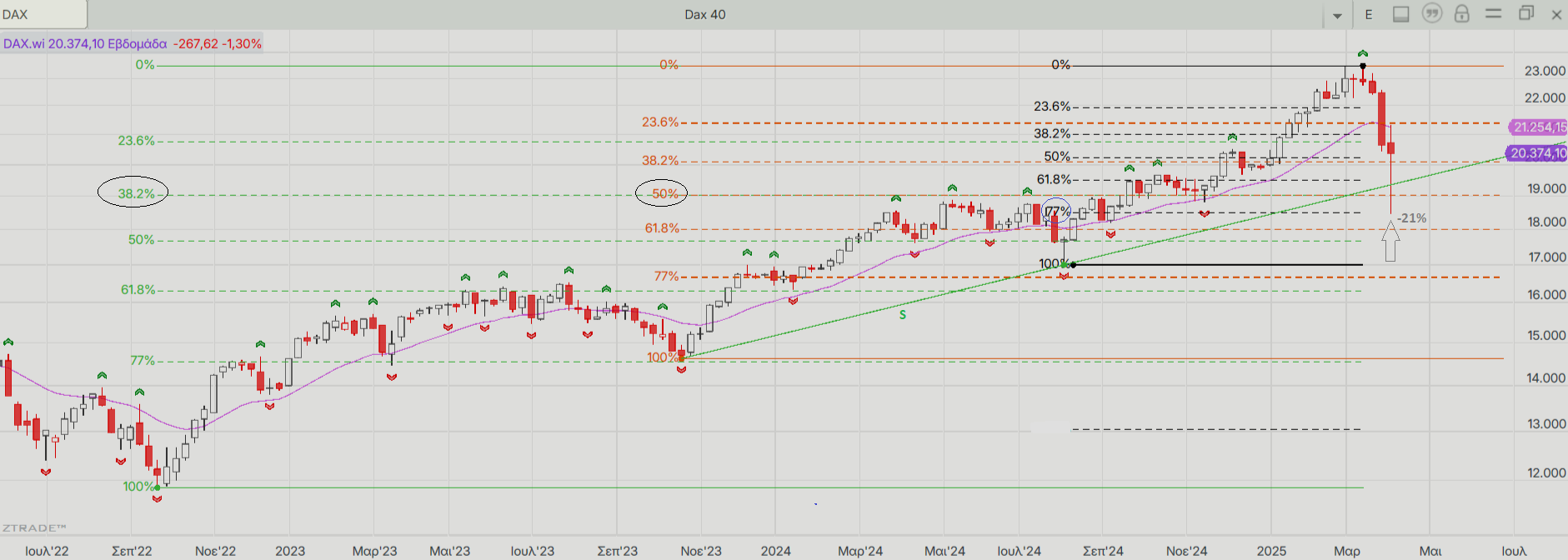Click the pink 21.254,15 moving average tag
Image resolution: width=1568 pixels, height=560 pixels.
[1539, 127]
